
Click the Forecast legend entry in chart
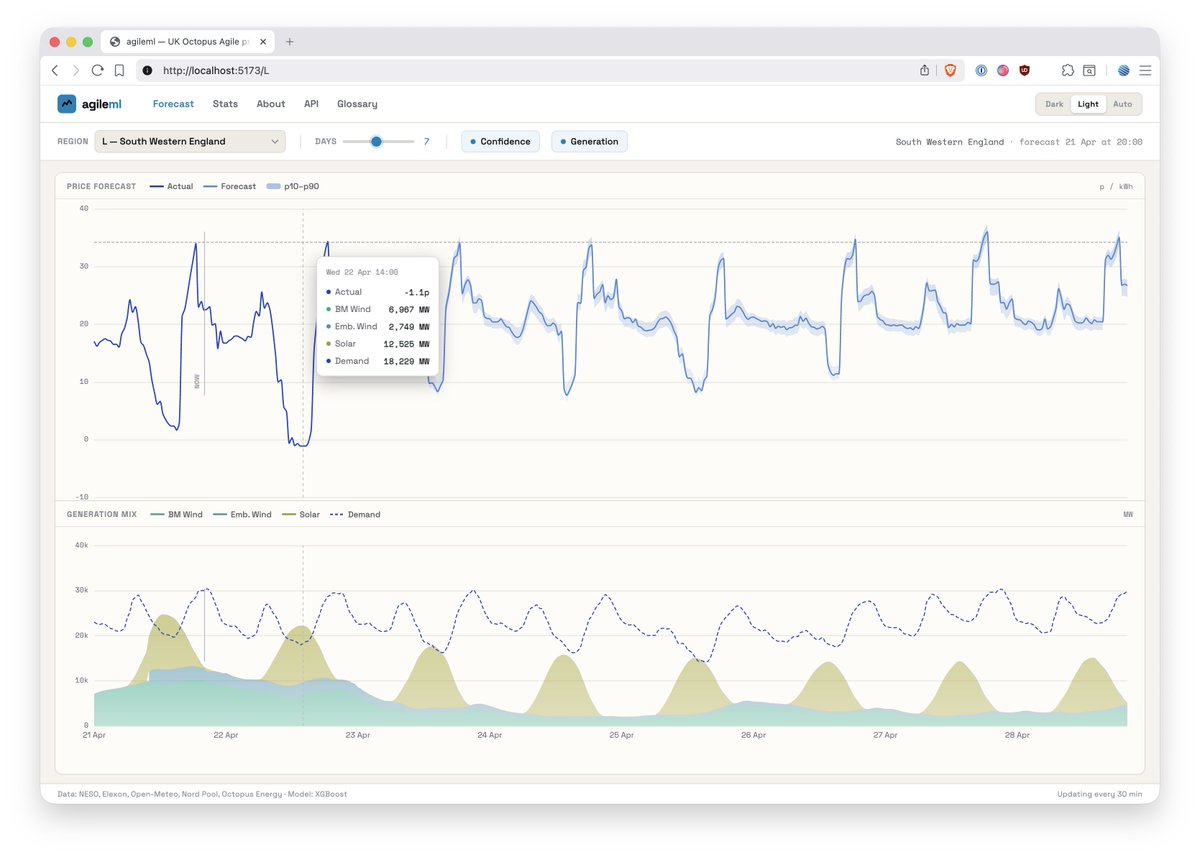(x=229, y=186)
